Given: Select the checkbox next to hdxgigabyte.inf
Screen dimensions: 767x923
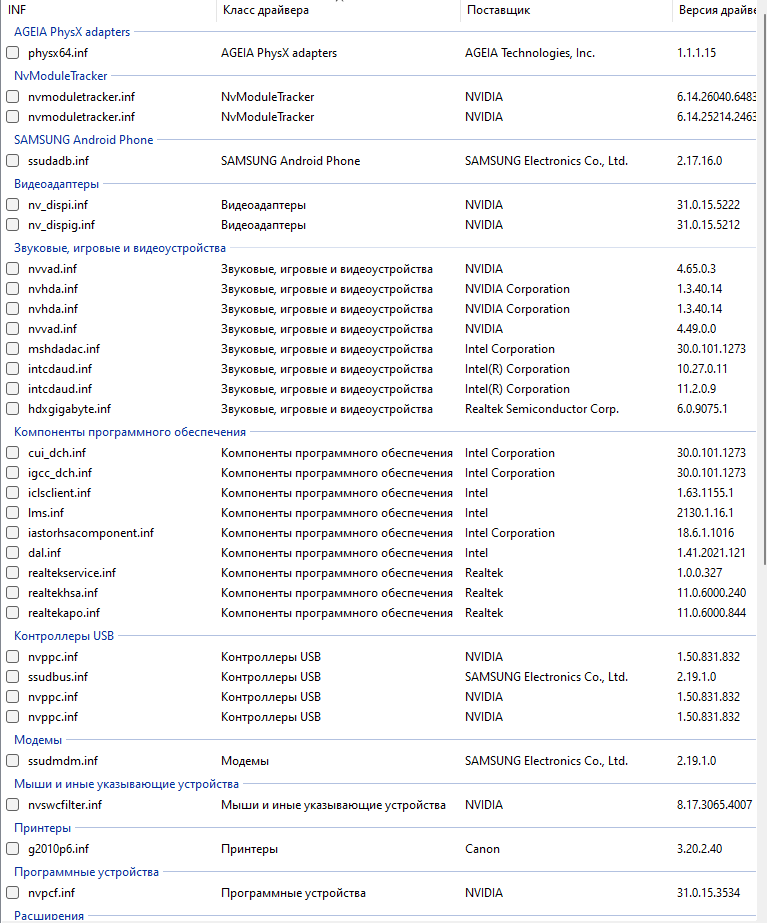Looking at the screenshot, I should [12, 409].
